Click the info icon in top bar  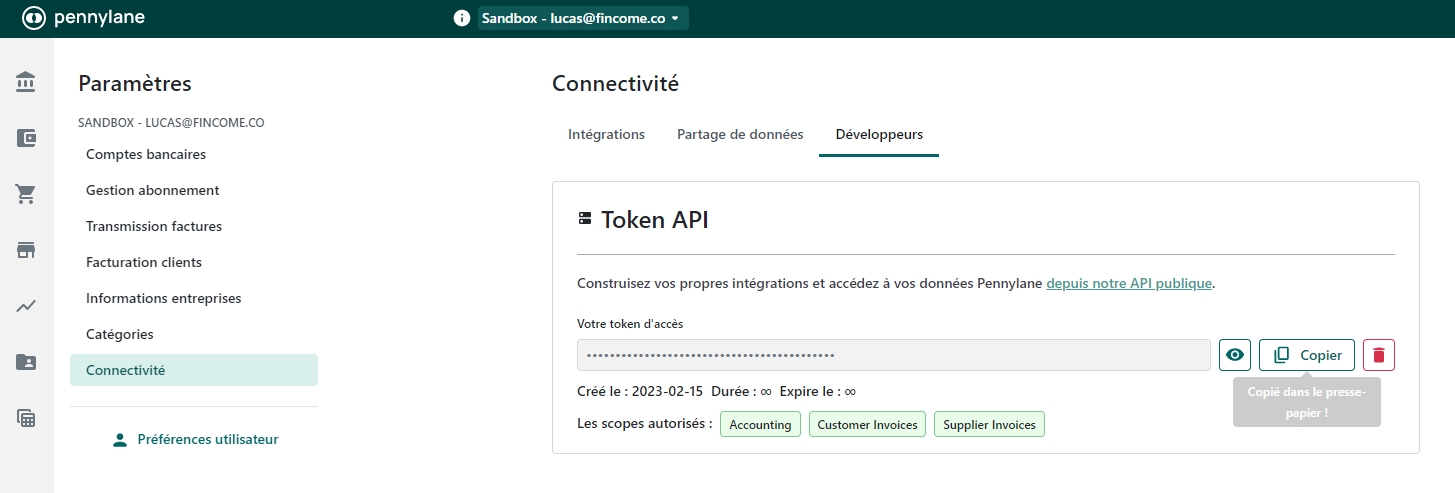click(461, 18)
